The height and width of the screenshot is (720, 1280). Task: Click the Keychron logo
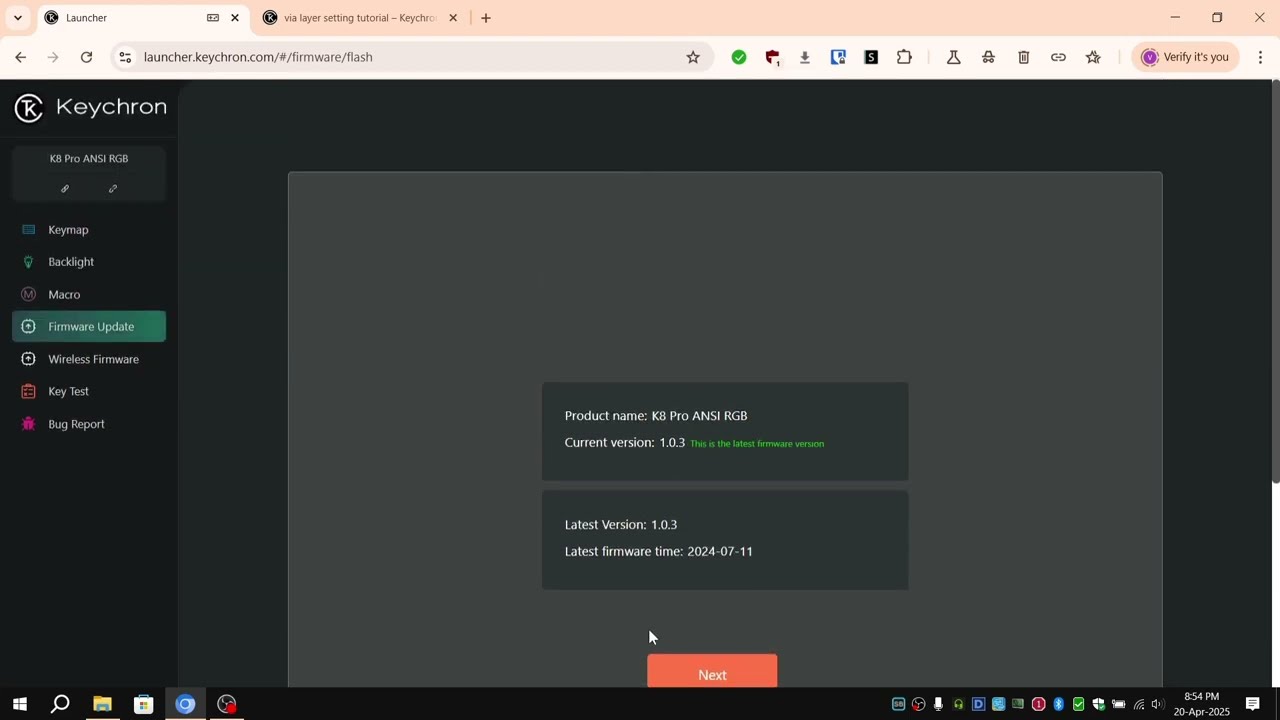click(x=90, y=108)
